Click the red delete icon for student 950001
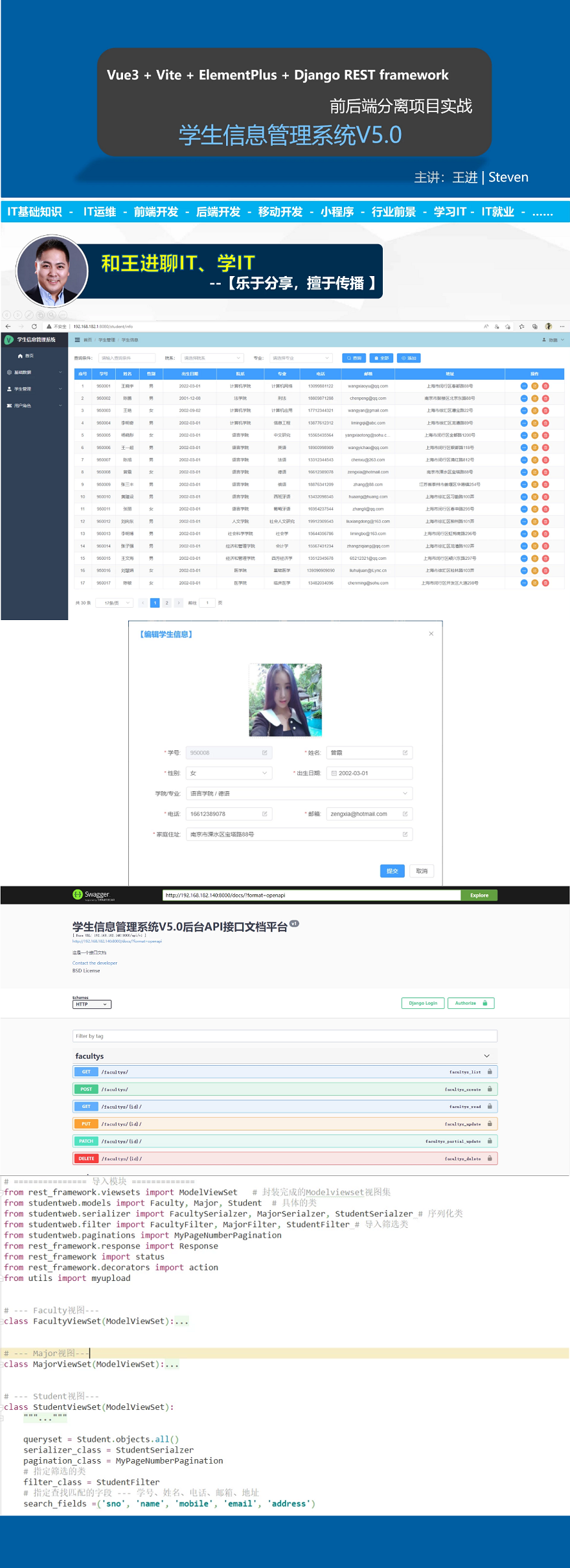 pyautogui.click(x=545, y=386)
